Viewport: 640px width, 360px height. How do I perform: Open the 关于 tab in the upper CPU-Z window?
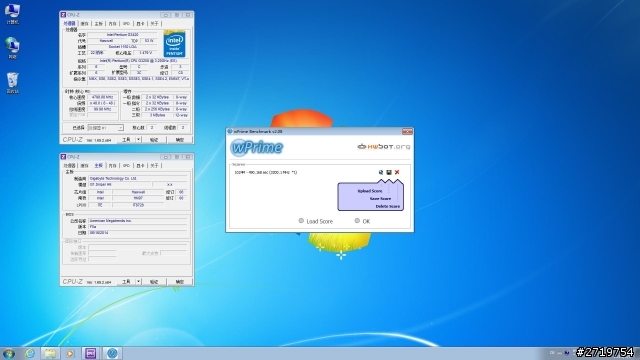[154, 24]
